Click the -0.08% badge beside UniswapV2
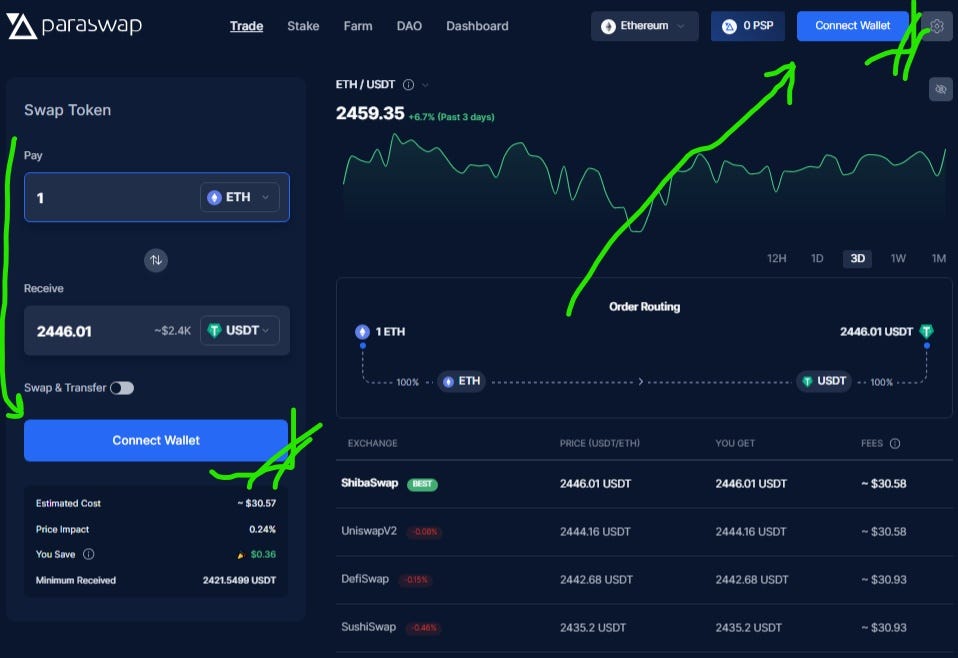Screen dimensions: 958x658 [x=425, y=532]
